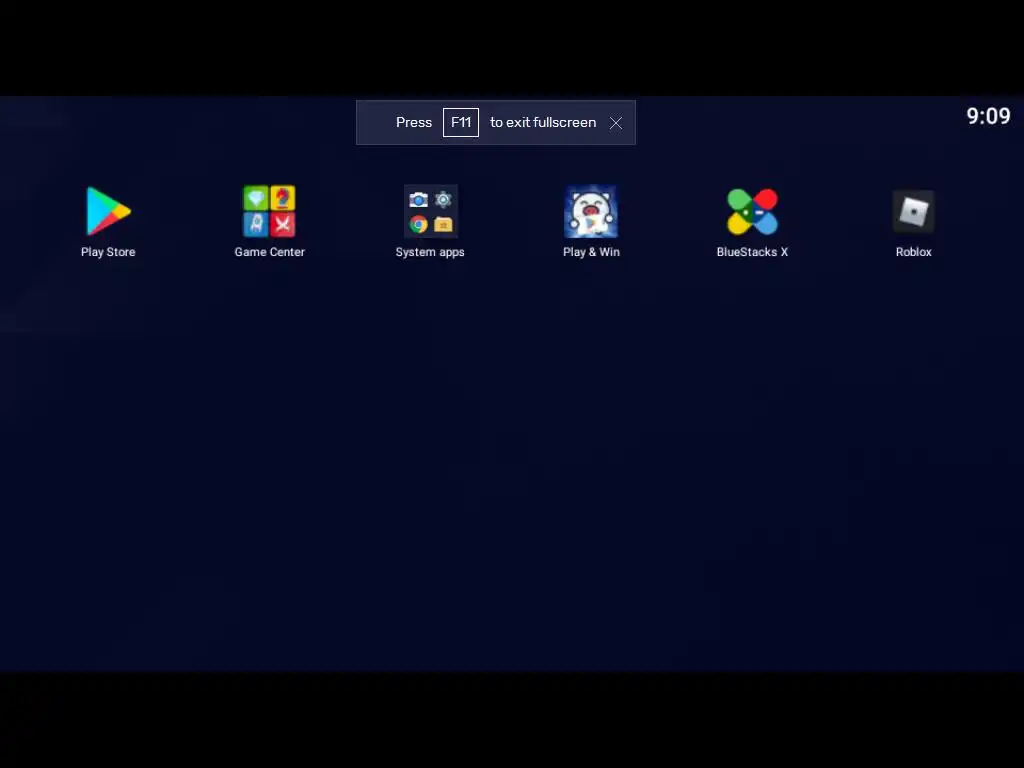Click the "System apps" label text
1024x768 pixels.
click(x=430, y=252)
